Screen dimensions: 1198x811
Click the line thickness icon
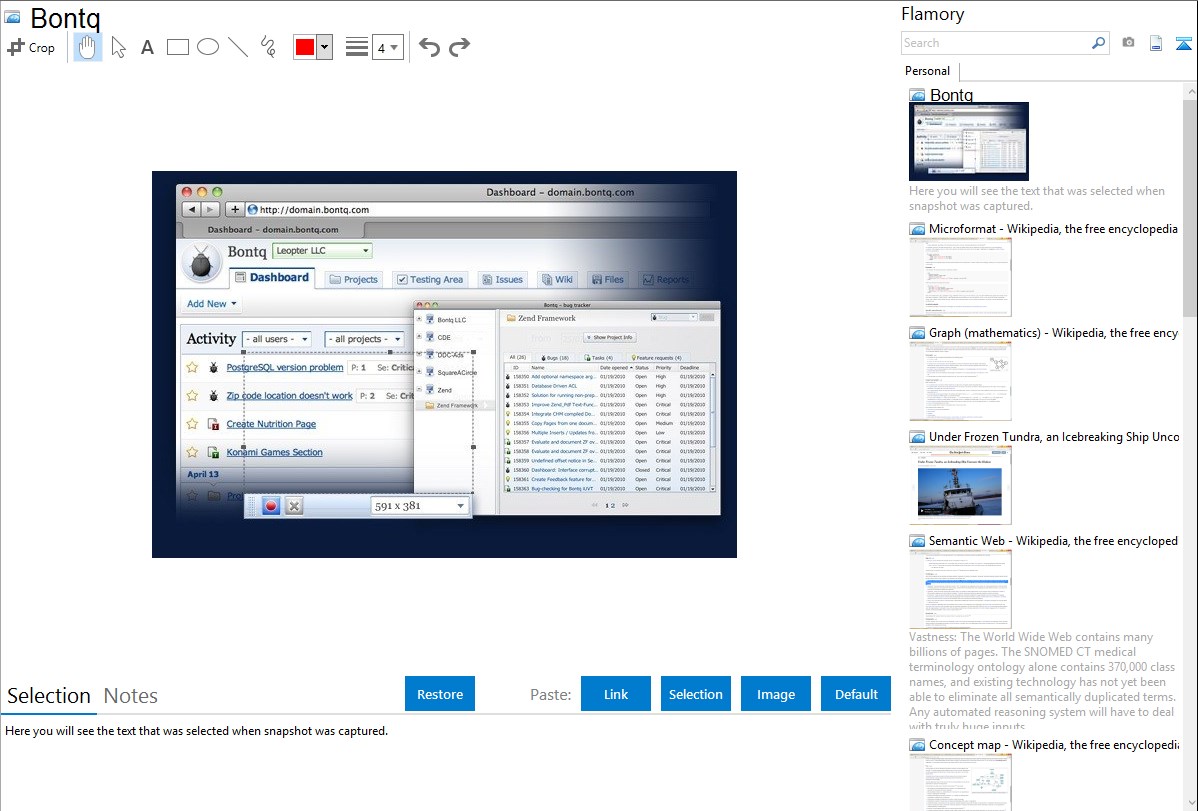357,47
